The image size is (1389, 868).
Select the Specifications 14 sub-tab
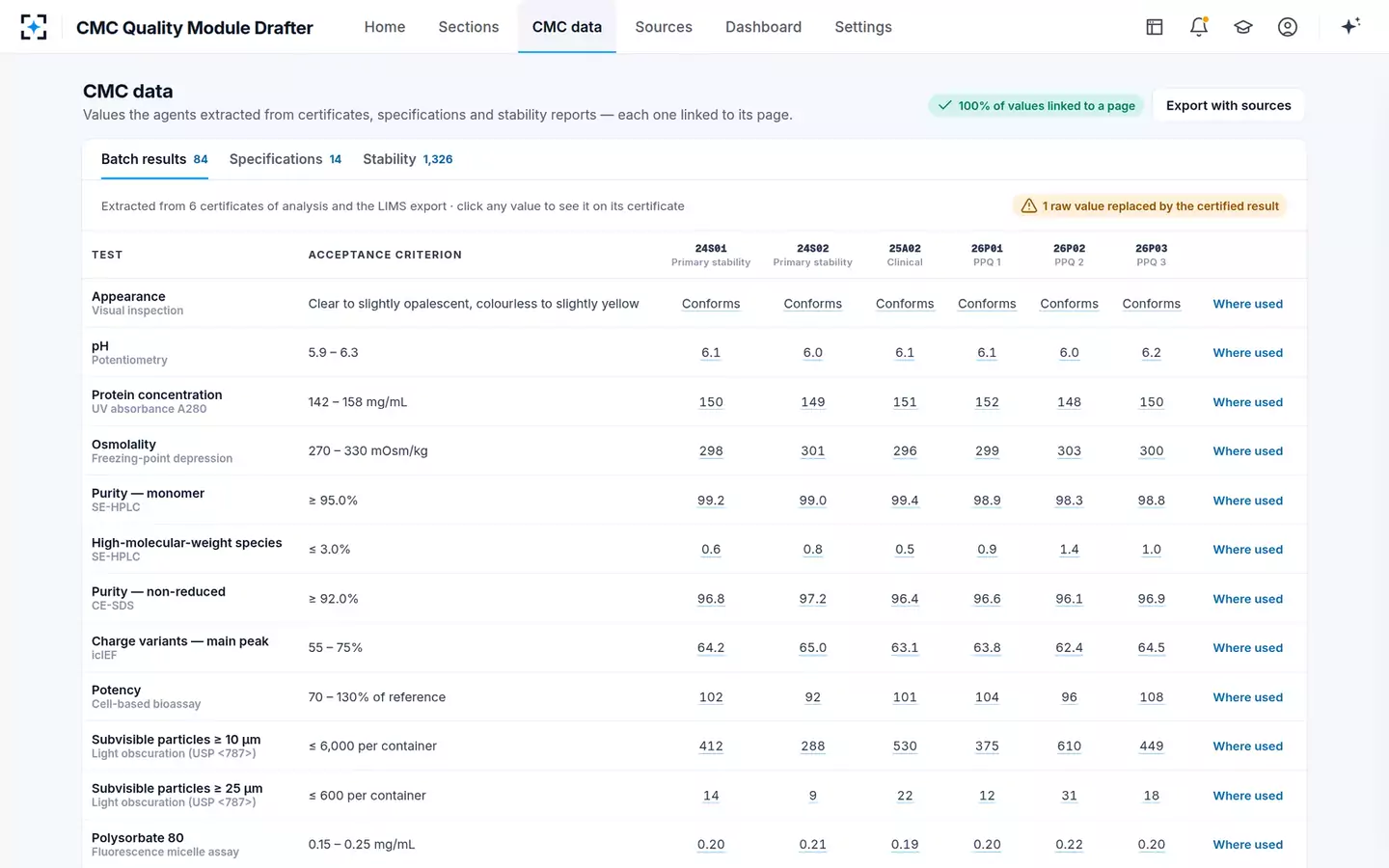pos(286,159)
